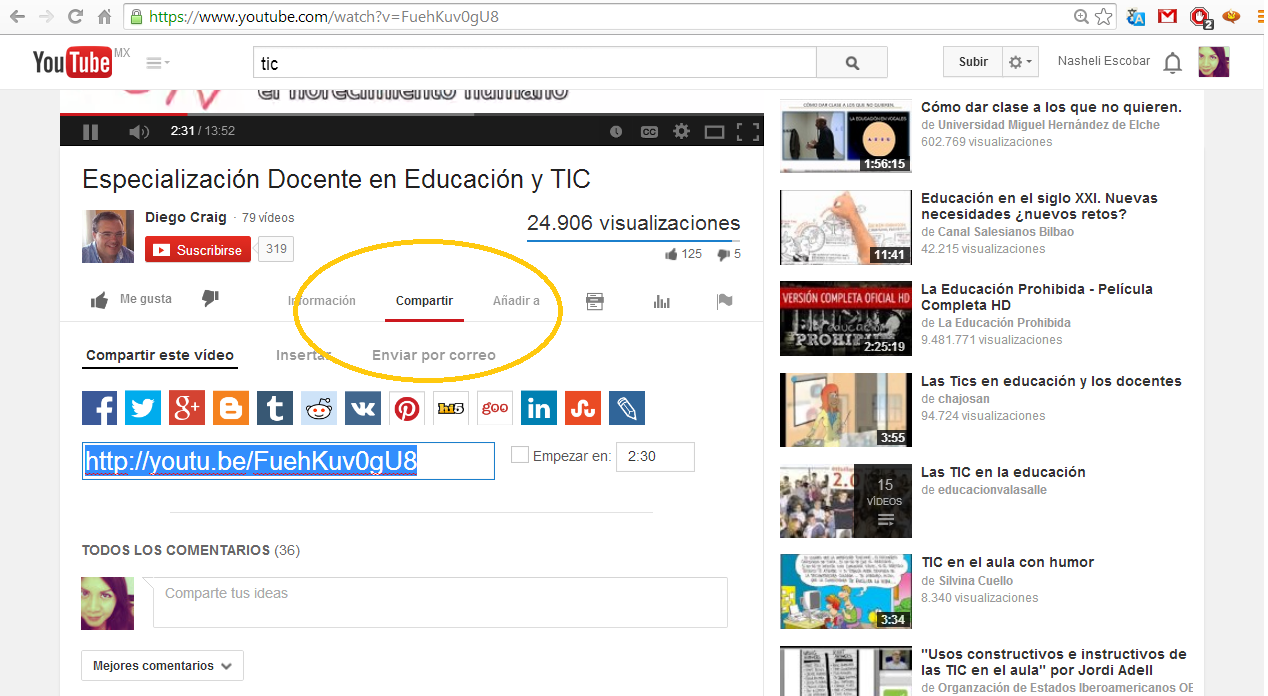Enter fullscreen video mode
1268x696 pixels.
tap(747, 131)
